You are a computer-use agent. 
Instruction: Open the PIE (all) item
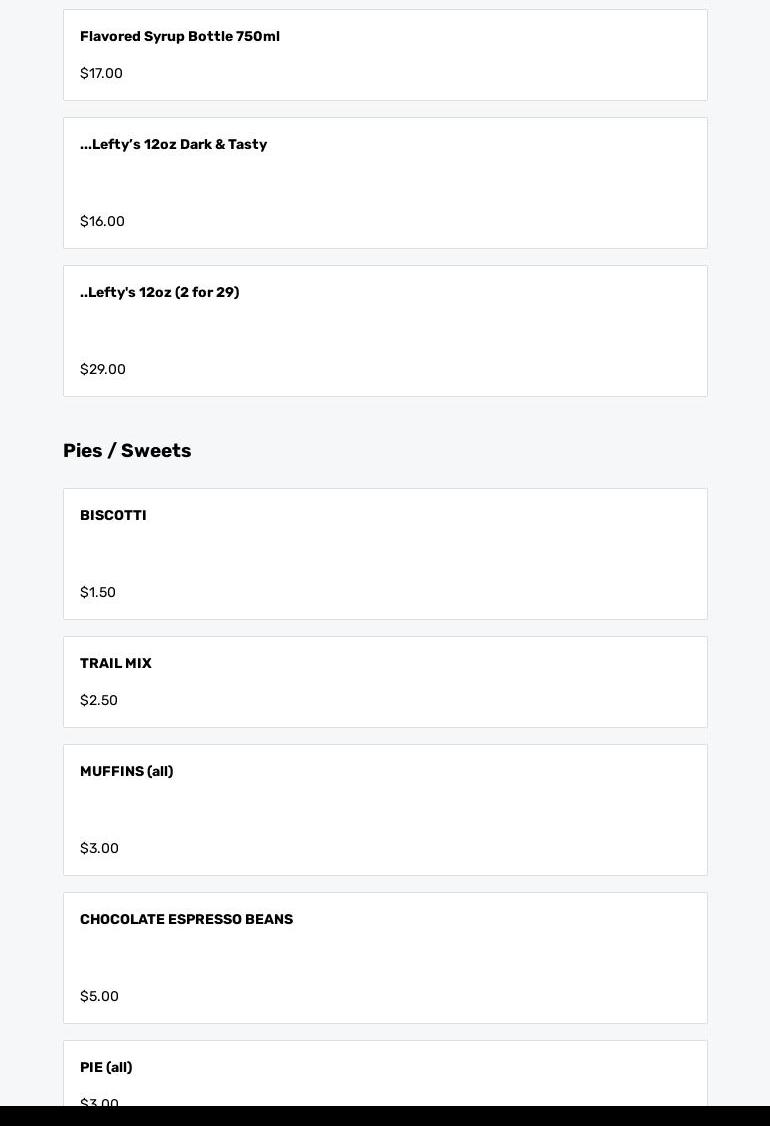coord(106,1068)
